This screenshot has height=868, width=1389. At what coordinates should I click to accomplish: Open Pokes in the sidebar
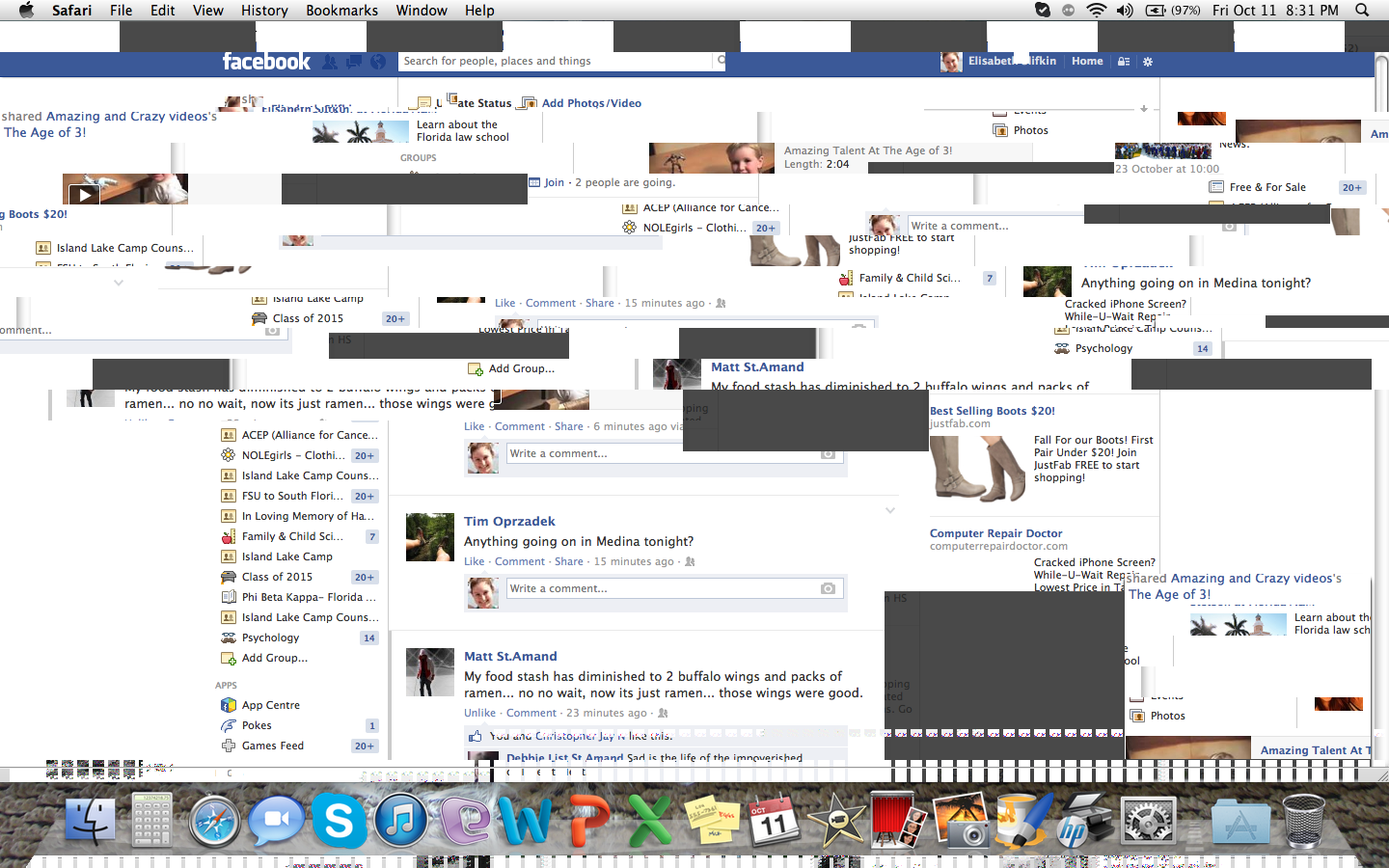257,725
